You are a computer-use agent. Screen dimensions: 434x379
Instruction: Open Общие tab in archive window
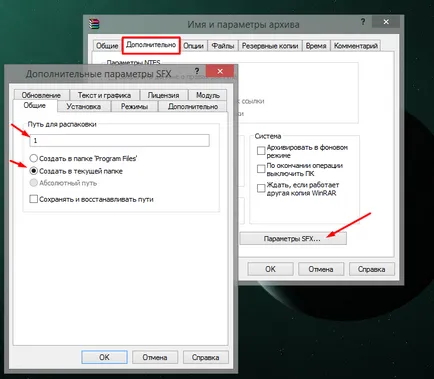[107, 46]
